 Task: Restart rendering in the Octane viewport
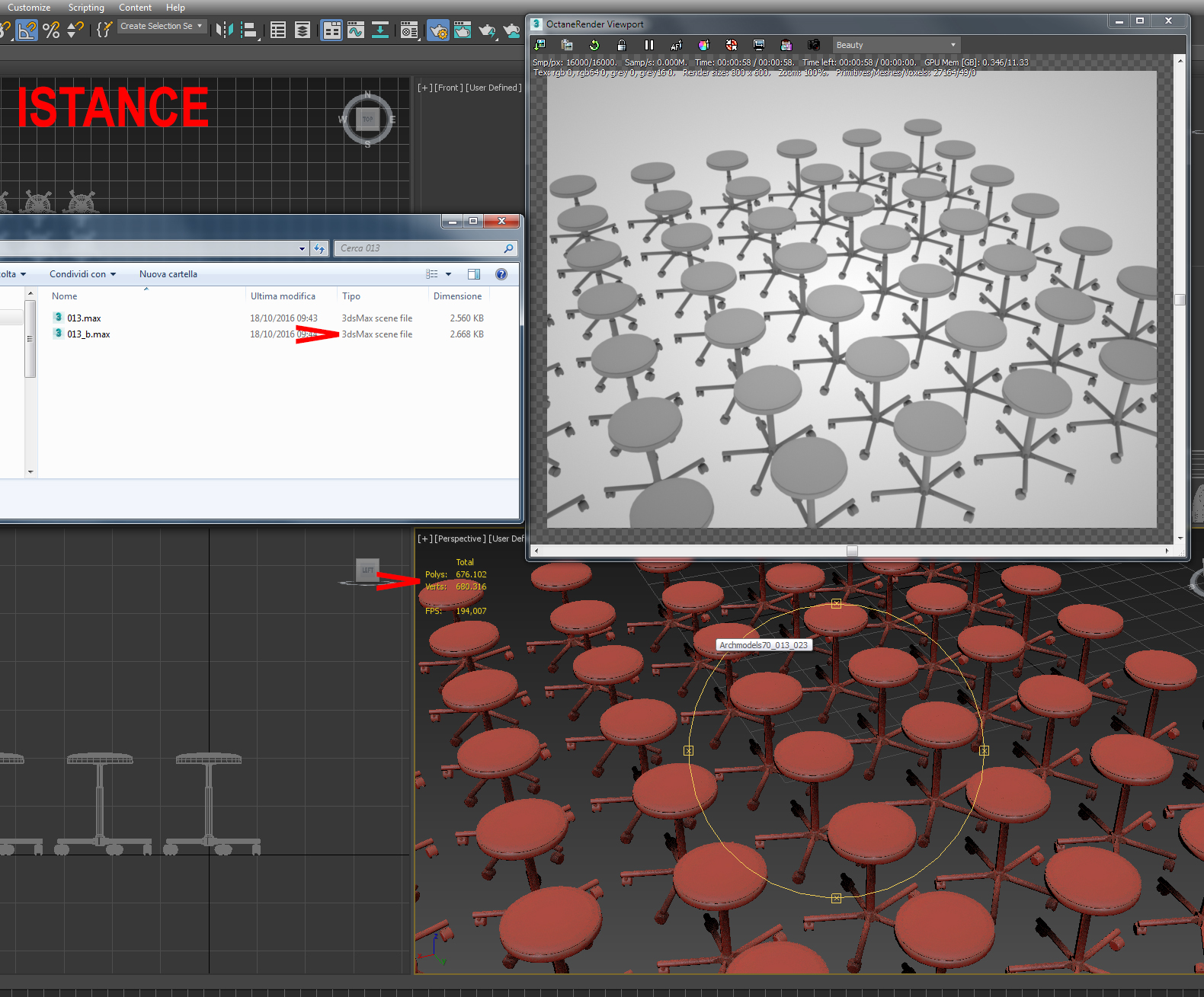(594, 45)
